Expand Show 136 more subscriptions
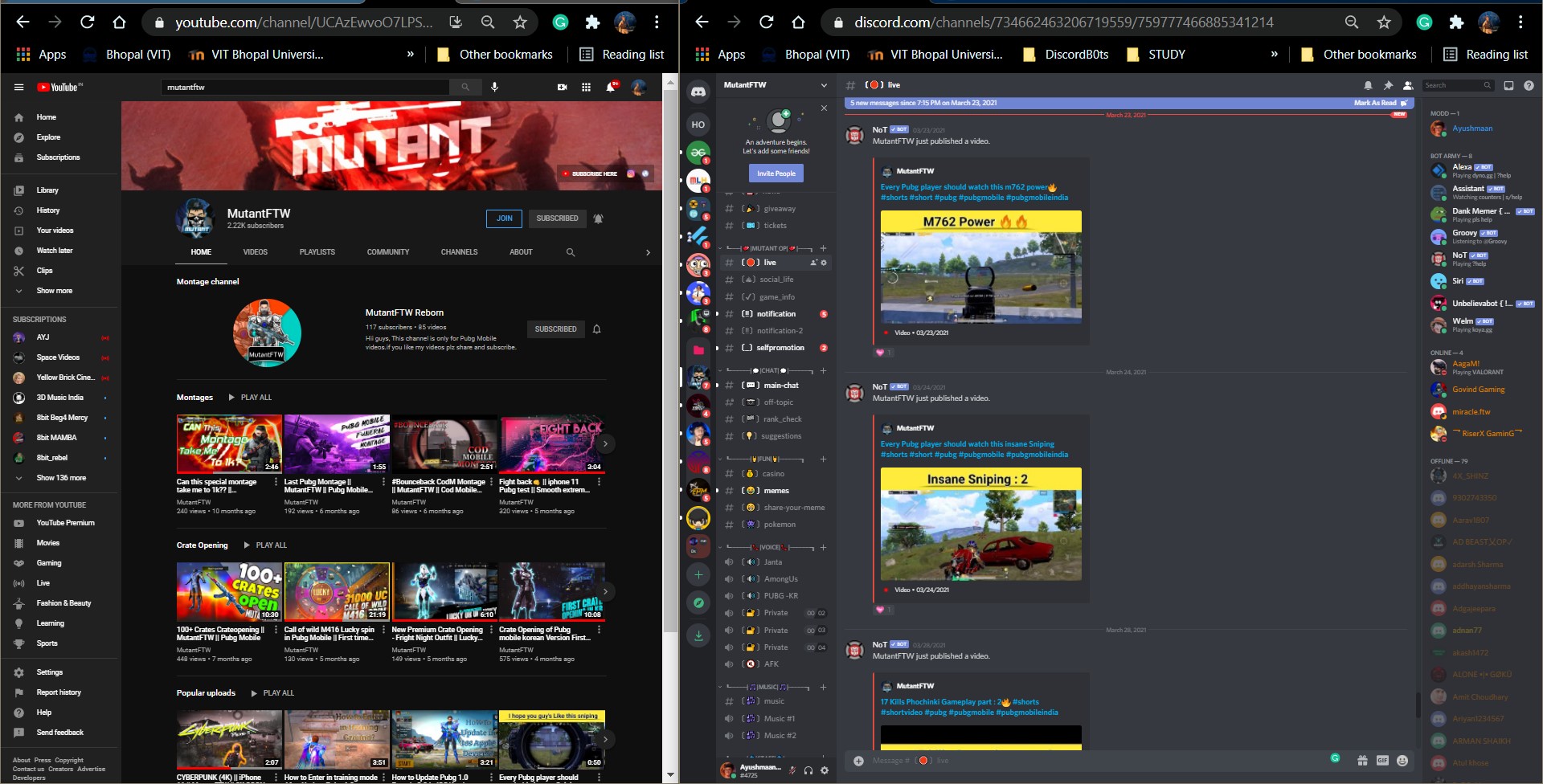Image resolution: width=1543 pixels, height=784 pixels. coord(61,478)
